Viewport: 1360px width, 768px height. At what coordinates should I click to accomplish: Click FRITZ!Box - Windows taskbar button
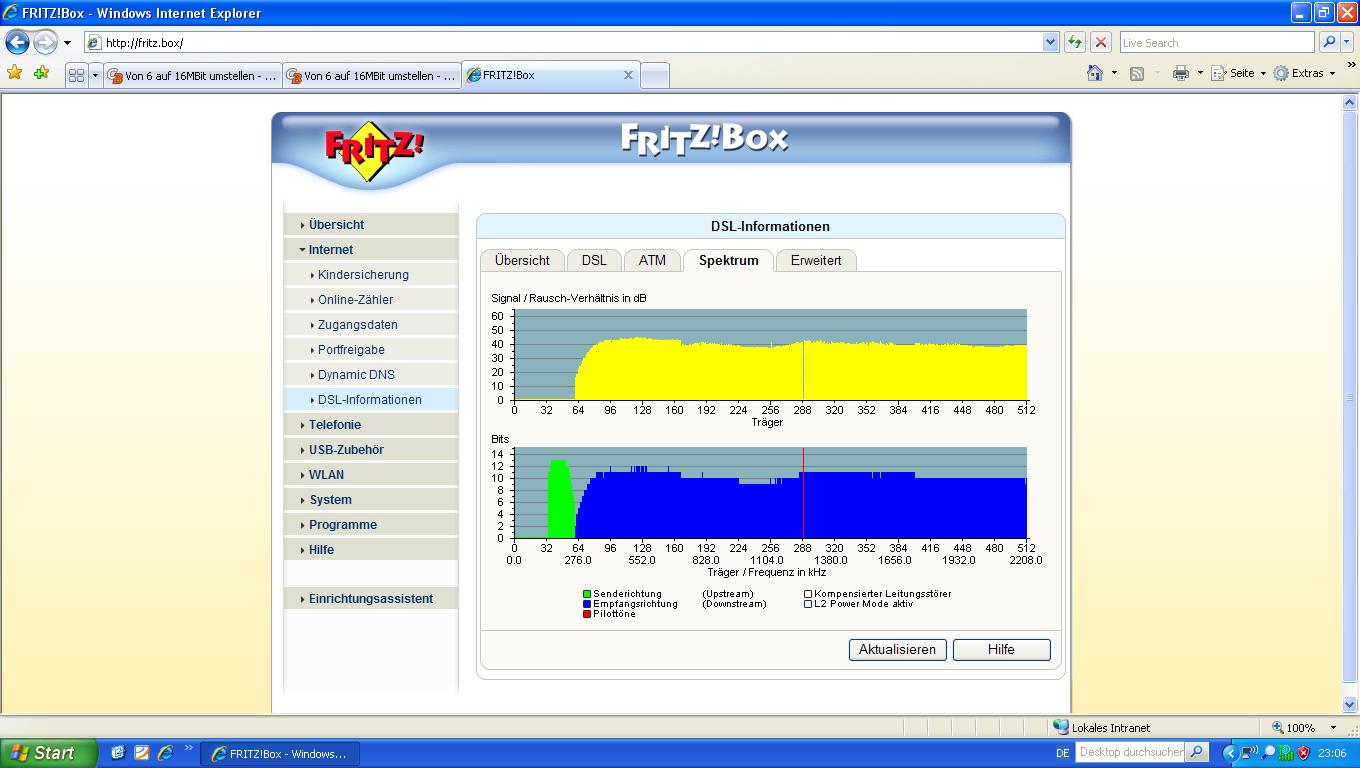pos(280,754)
